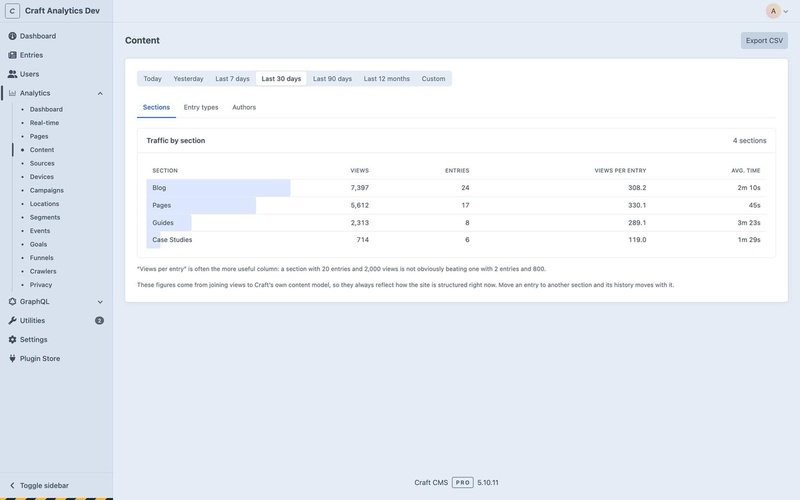Open the Pages analytics subpage

pyautogui.click(x=39, y=136)
